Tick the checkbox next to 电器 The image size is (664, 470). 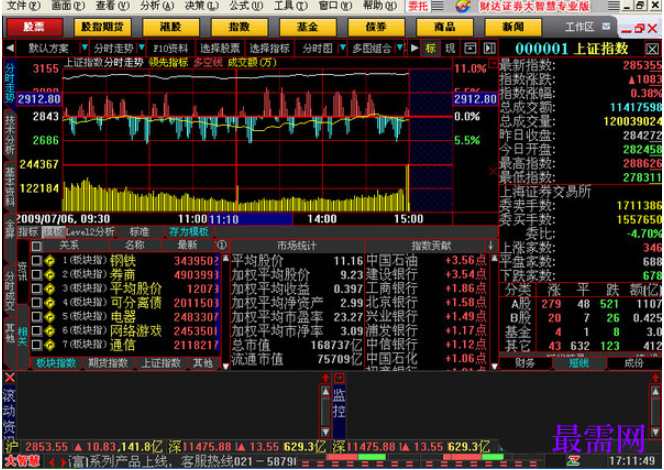37,316
